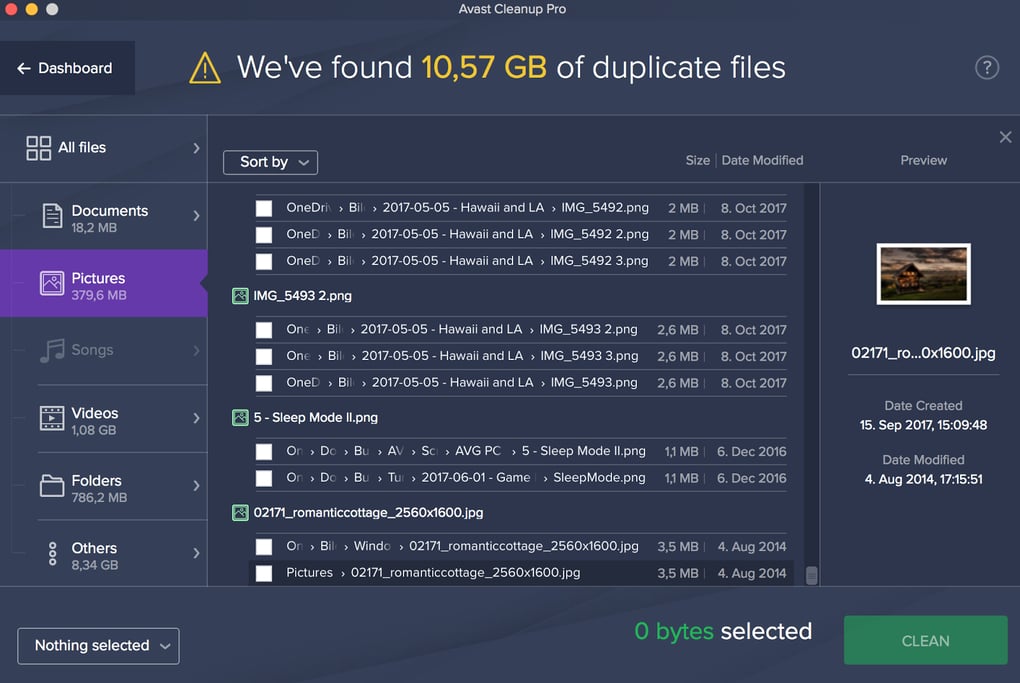Open the Sort by dropdown
The height and width of the screenshot is (683, 1020).
click(x=270, y=162)
